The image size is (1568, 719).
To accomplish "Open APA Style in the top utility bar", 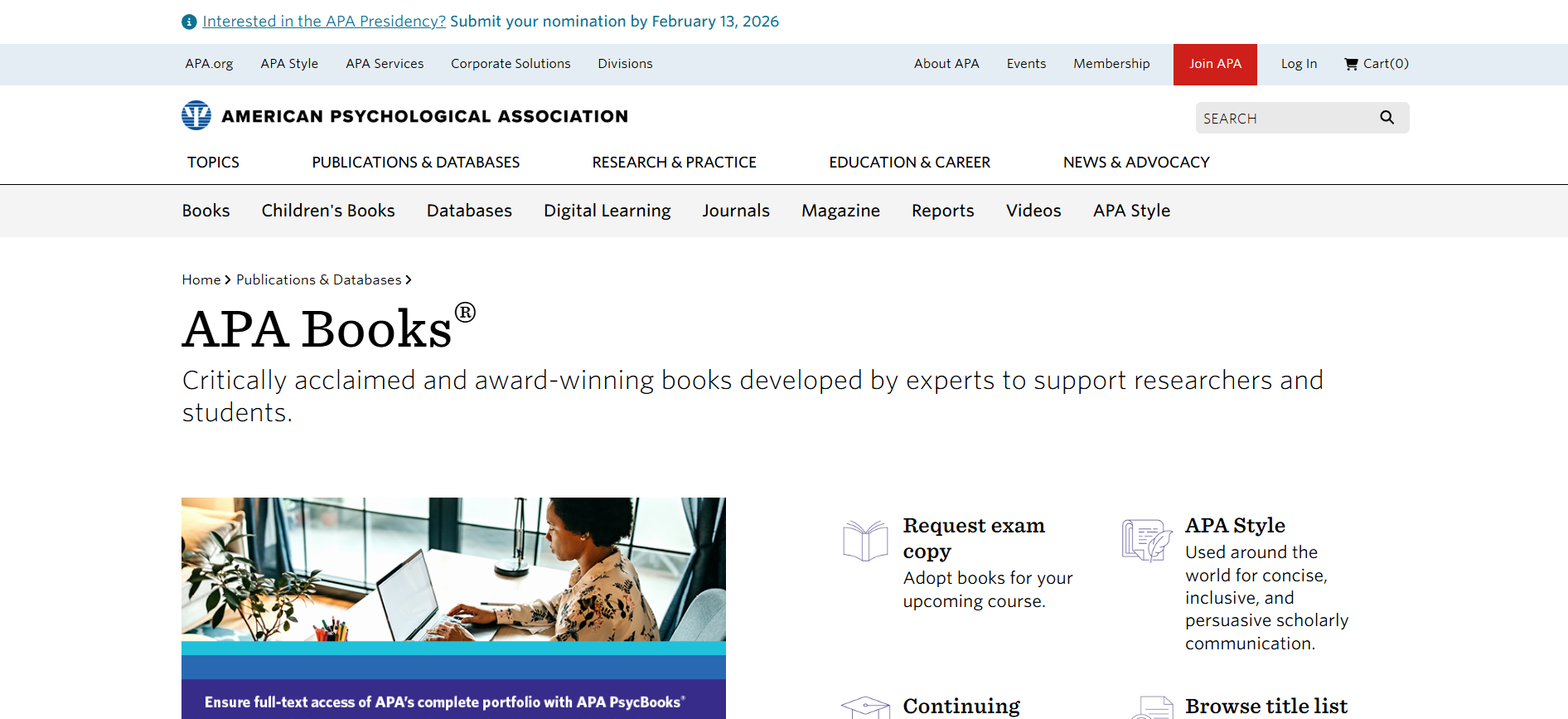I will click(x=289, y=64).
